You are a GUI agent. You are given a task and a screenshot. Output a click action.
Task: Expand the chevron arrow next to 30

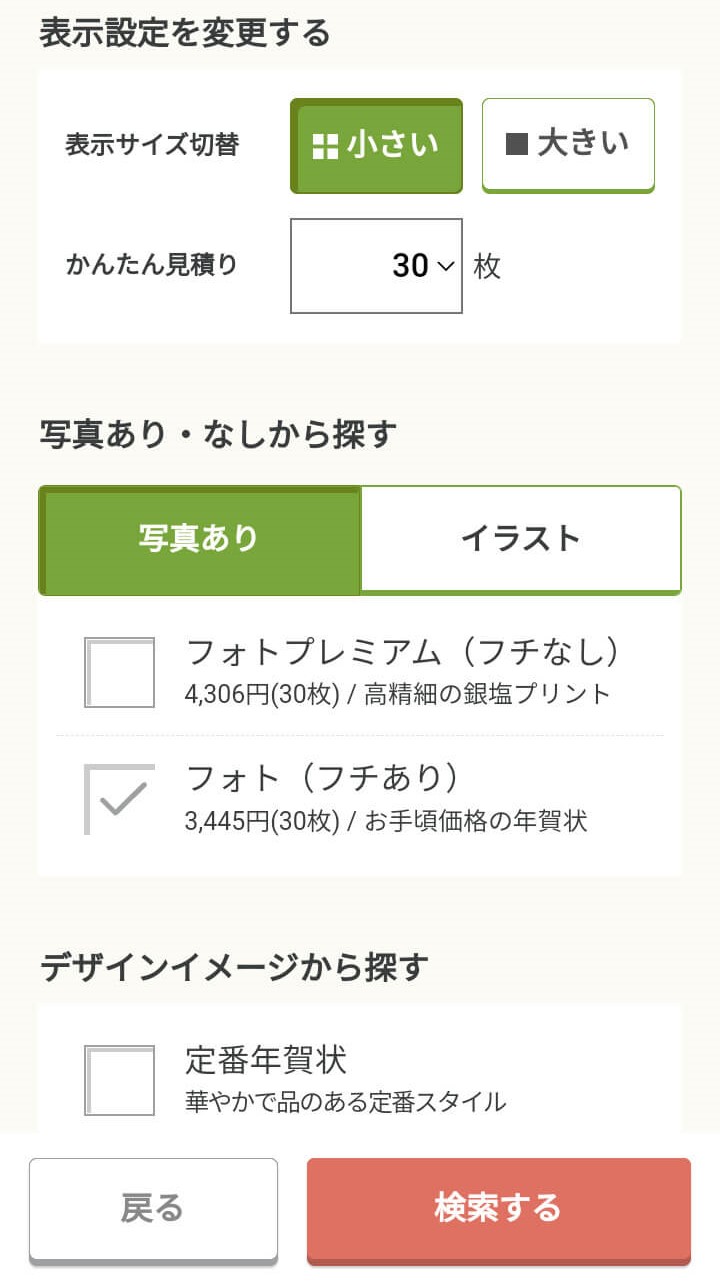coord(446,267)
